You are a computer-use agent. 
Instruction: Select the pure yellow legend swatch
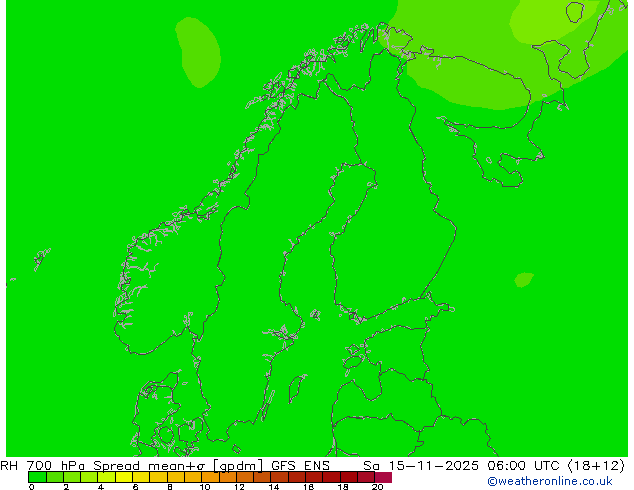[124, 477]
